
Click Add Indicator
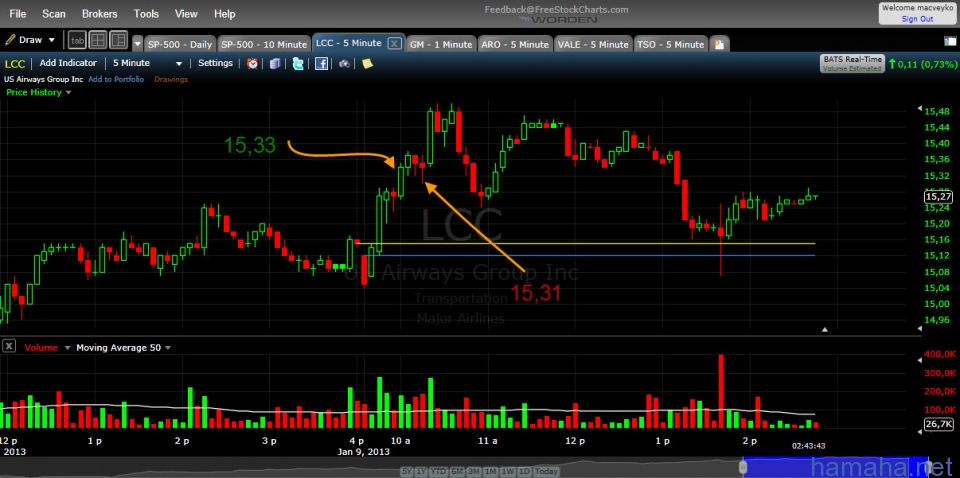point(68,62)
